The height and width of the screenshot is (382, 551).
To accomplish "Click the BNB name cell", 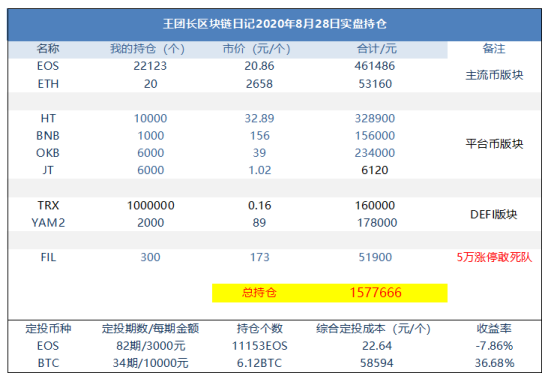I will coord(48,136).
